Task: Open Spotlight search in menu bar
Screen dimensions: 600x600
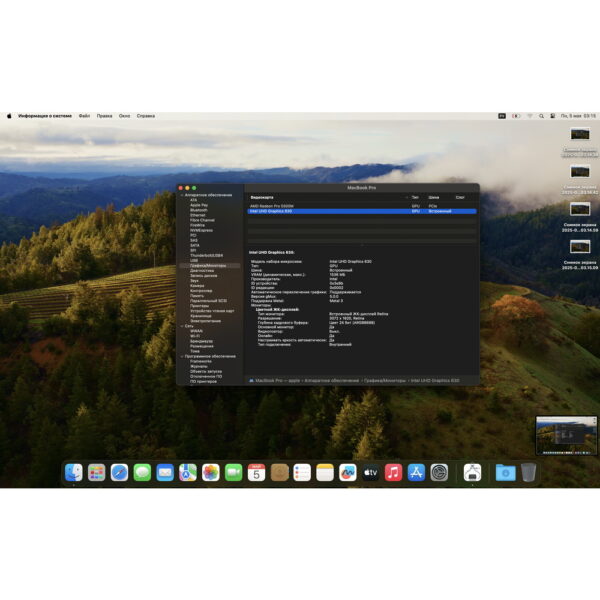Action: pyautogui.click(x=541, y=116)
